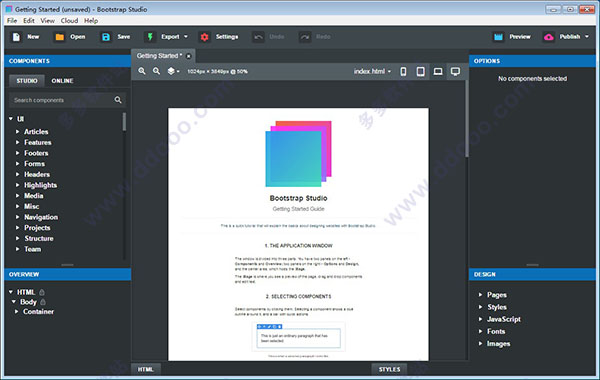Open a project with the folder icon
The width and height of the screenshot is (600, 380).
coord(60,37)
